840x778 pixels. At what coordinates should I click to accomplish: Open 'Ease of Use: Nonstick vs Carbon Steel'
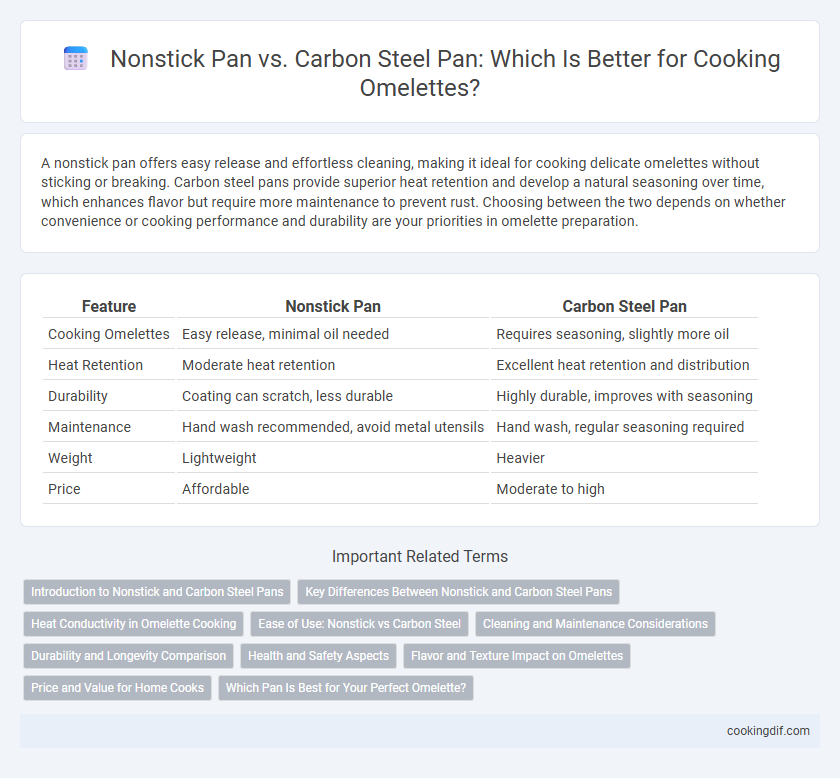[x=359, y=624]
